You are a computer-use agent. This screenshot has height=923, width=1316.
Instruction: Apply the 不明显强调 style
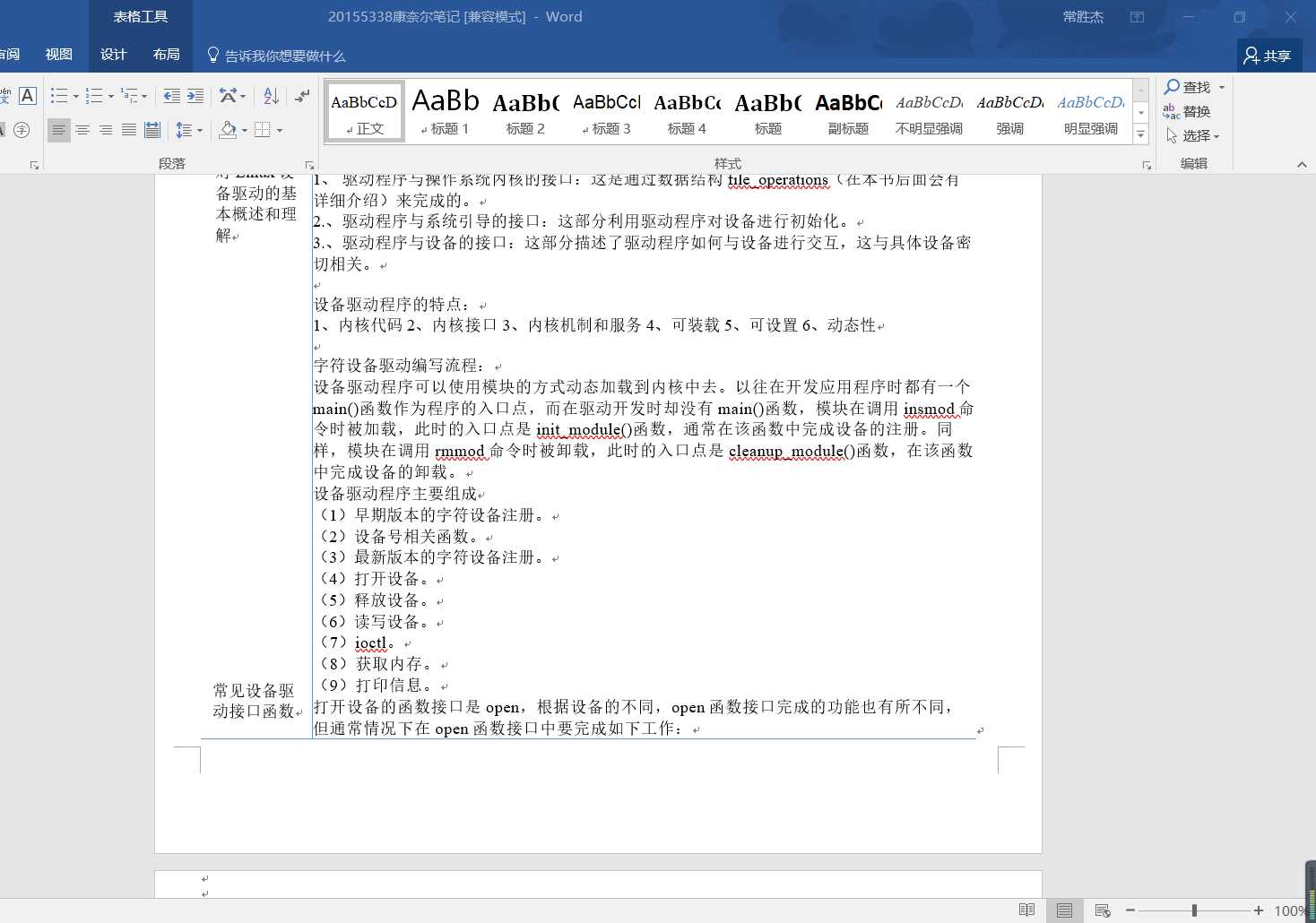coord(929,112)
